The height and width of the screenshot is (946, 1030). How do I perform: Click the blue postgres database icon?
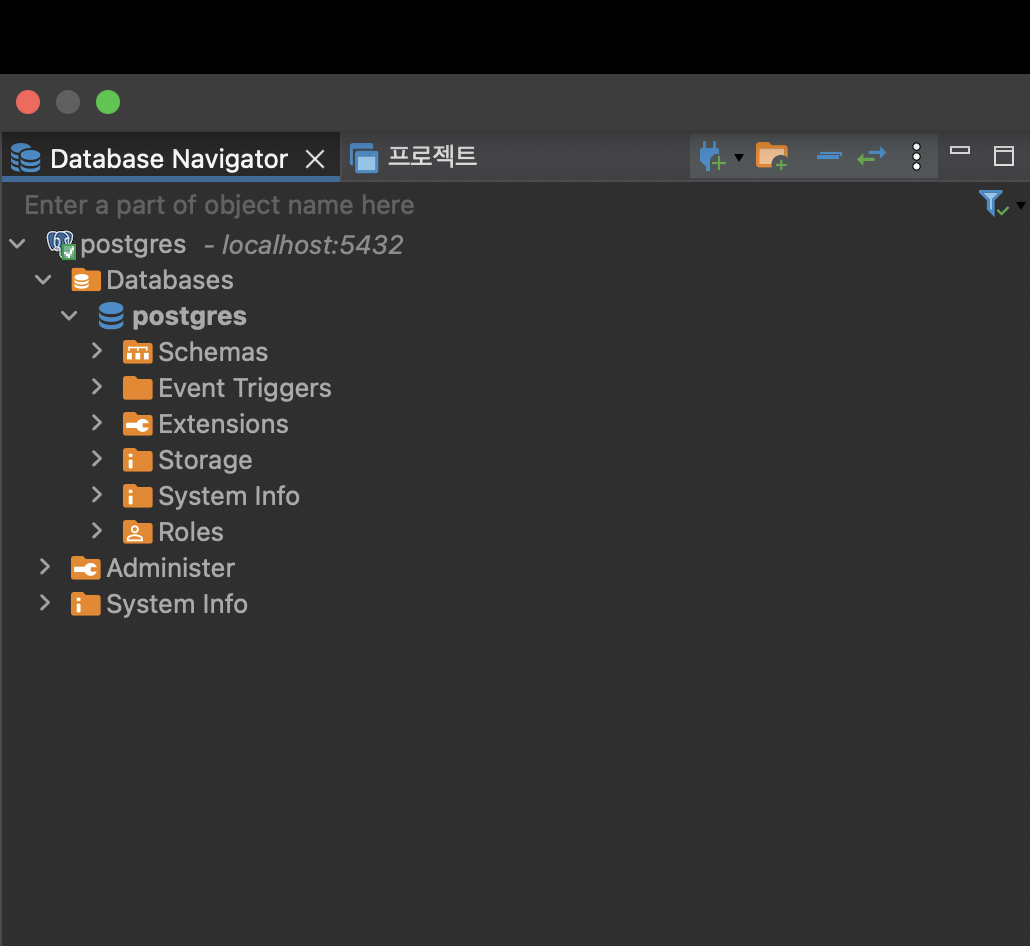pyautogui.click(x=111, y=316)
